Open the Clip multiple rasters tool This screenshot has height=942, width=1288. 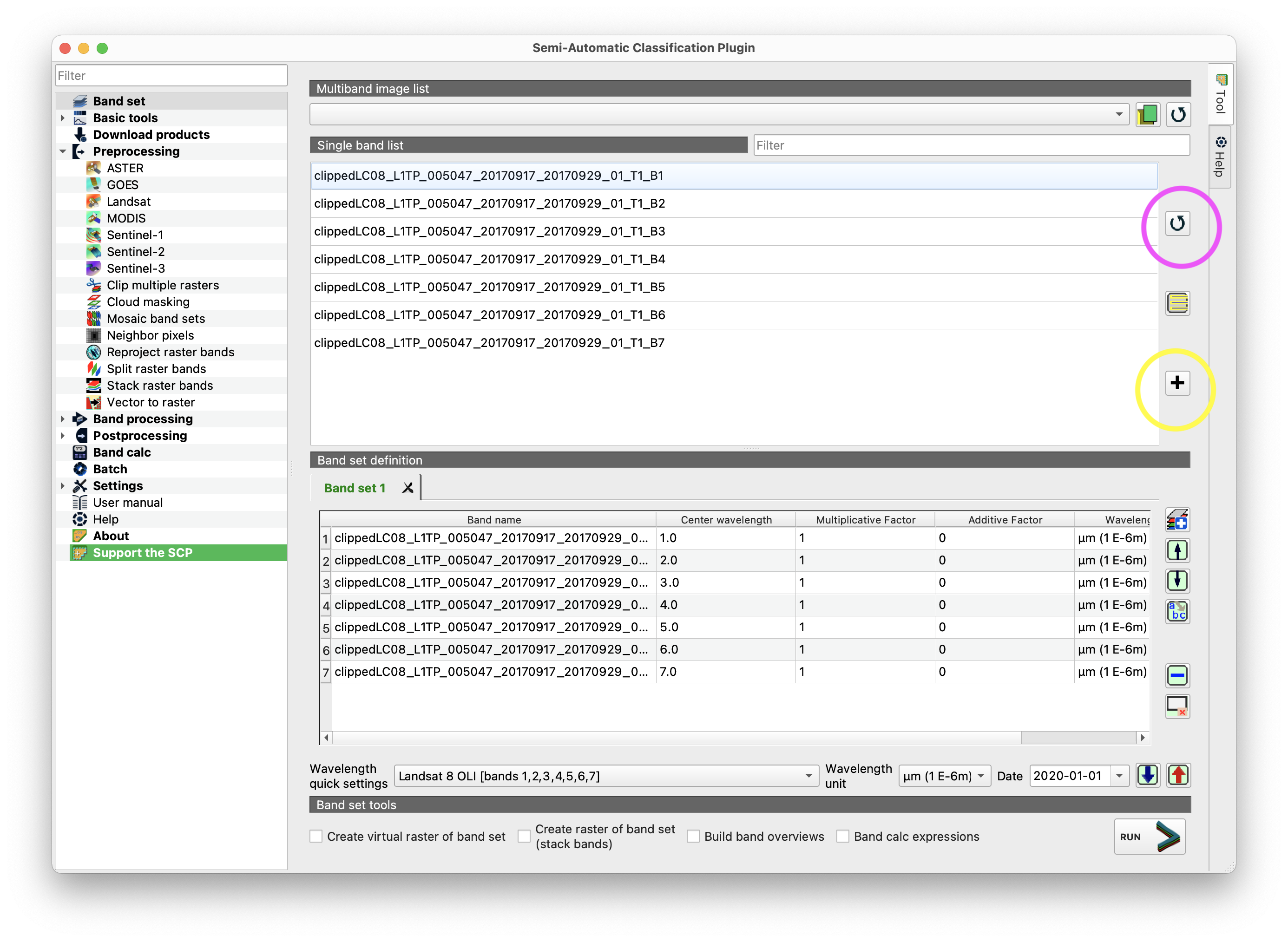(163, 285)
